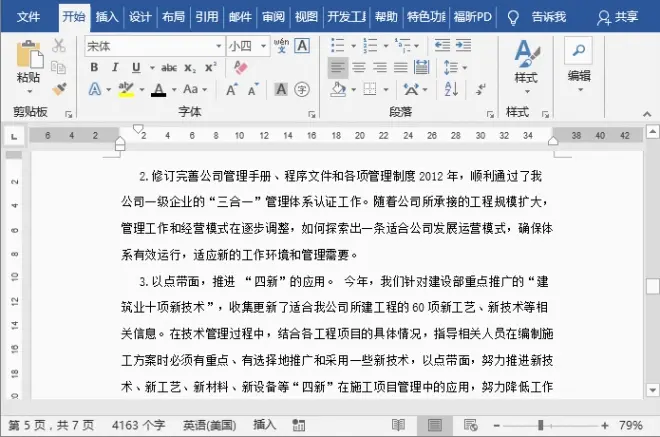Screen dimensions: 660x437
Task: Switch to the 布局 Layout tab
Action: pyautogui.click(x=173, y=17)
